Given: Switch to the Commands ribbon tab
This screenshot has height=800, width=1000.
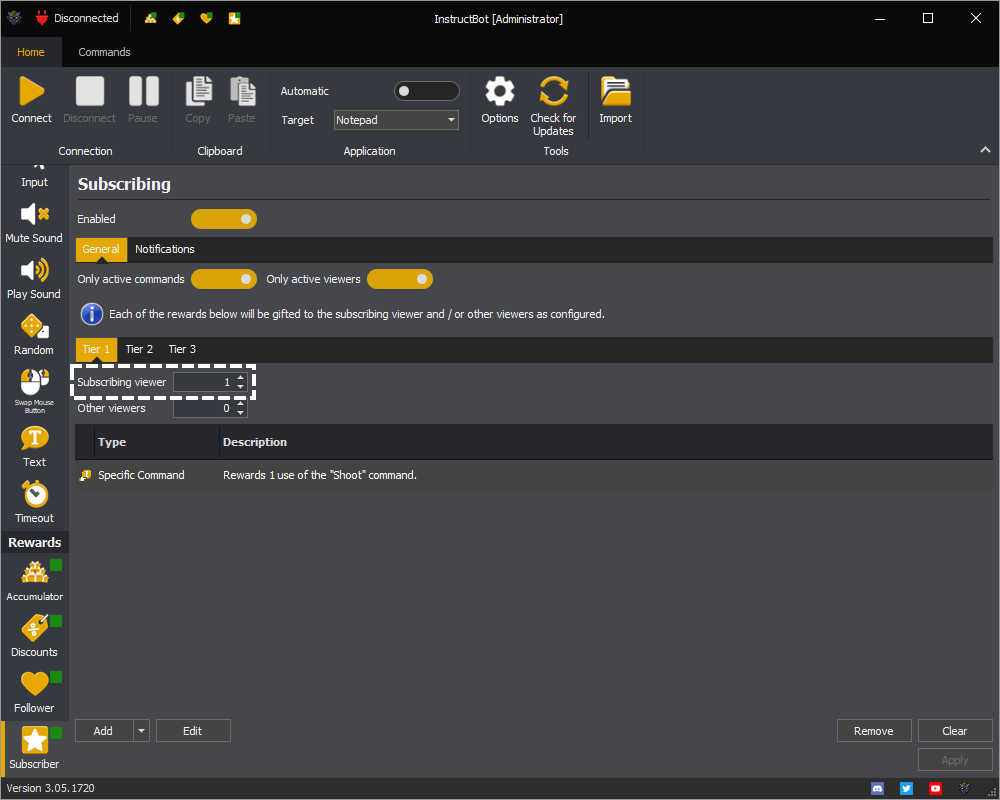Looking at the screenshot, I should coord(105,52).
